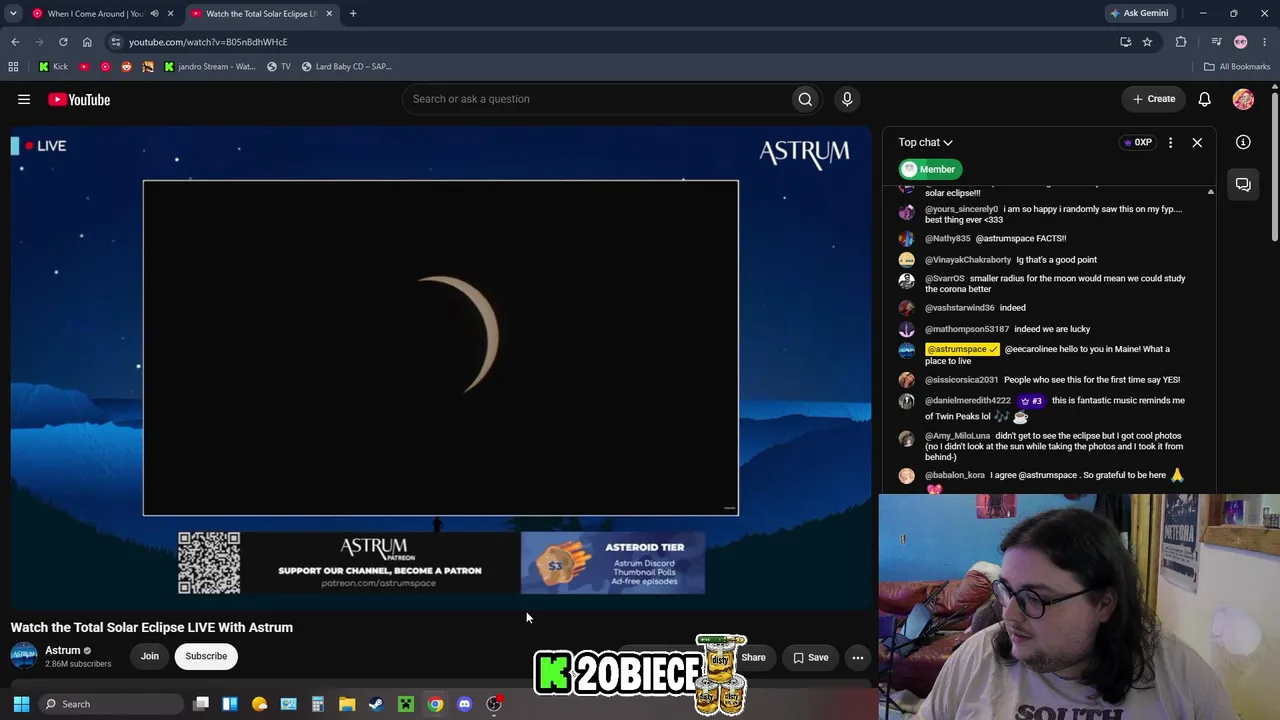The image size is (1280, 720).
Task: Click the taskbar Search box
Action: pyautogui.click(x=111, y=704)
